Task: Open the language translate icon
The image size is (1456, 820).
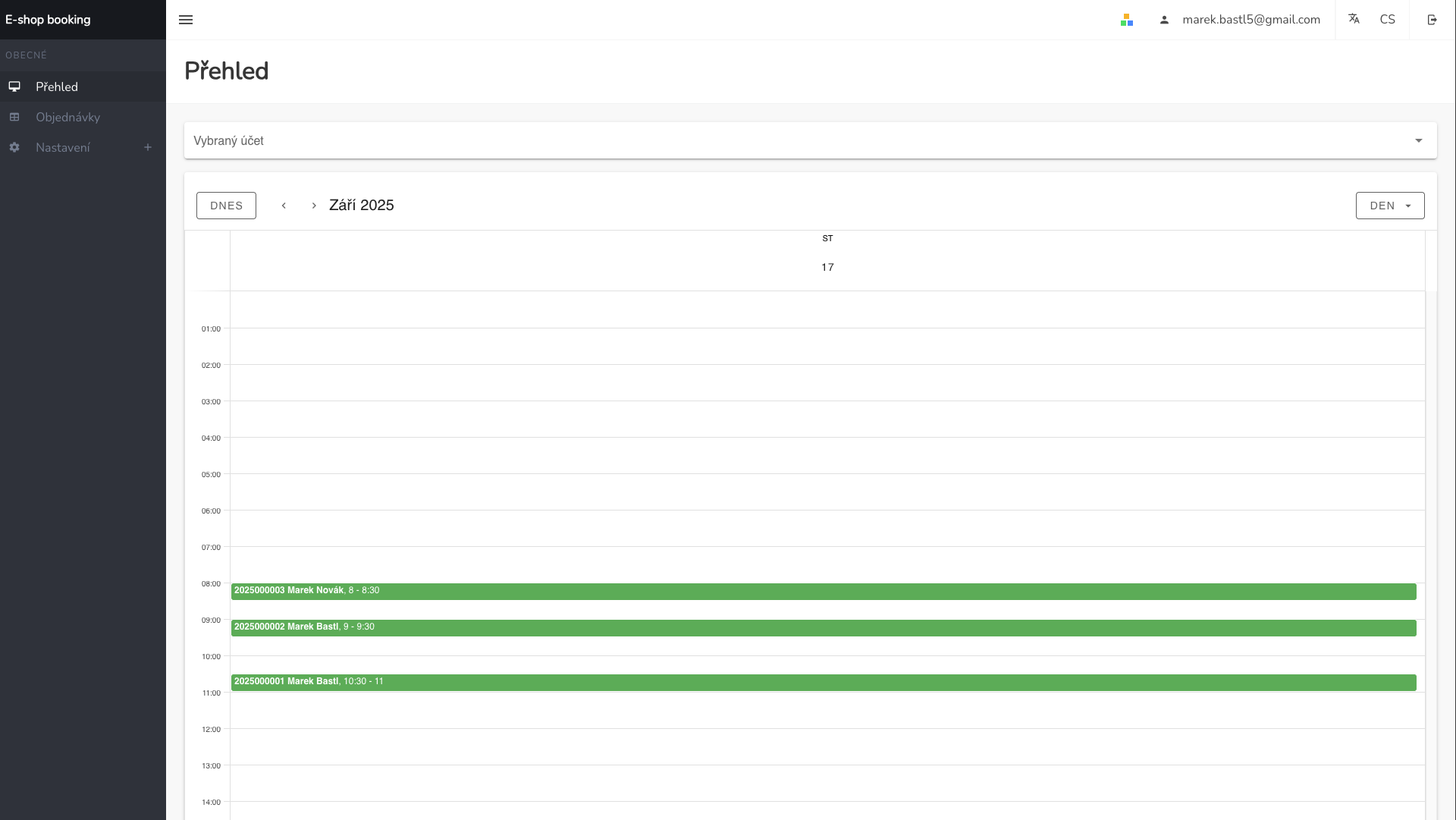Action: [1354, 19]
